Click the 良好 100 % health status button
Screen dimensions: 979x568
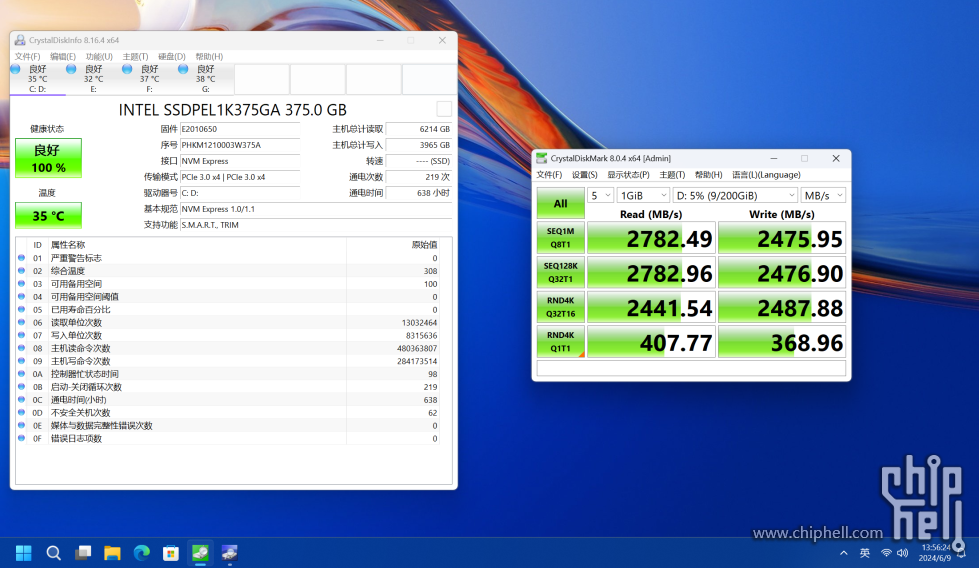[x=48, y=159]
